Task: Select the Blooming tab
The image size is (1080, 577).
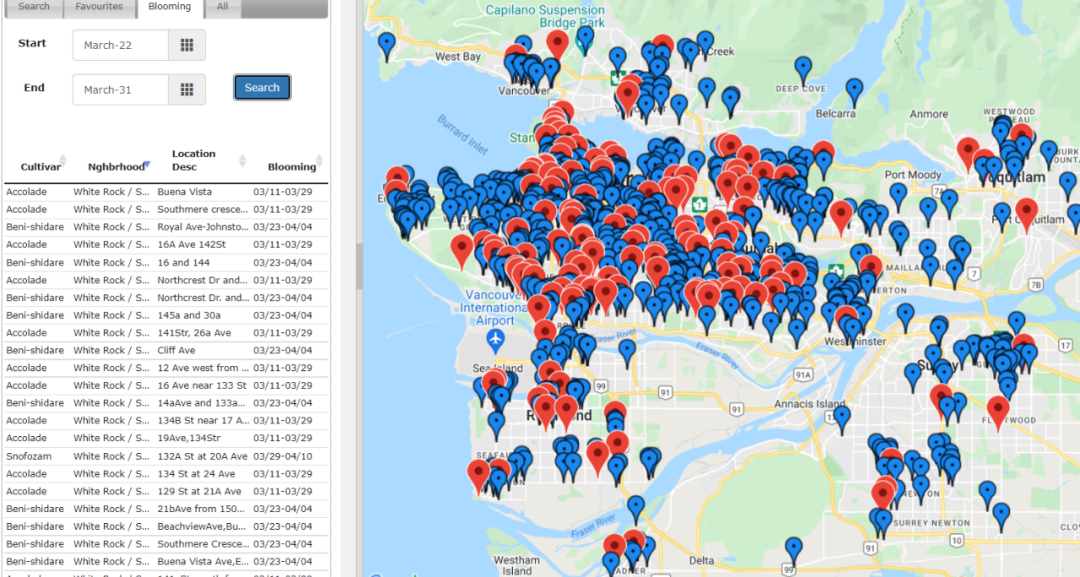Action: 169,7
